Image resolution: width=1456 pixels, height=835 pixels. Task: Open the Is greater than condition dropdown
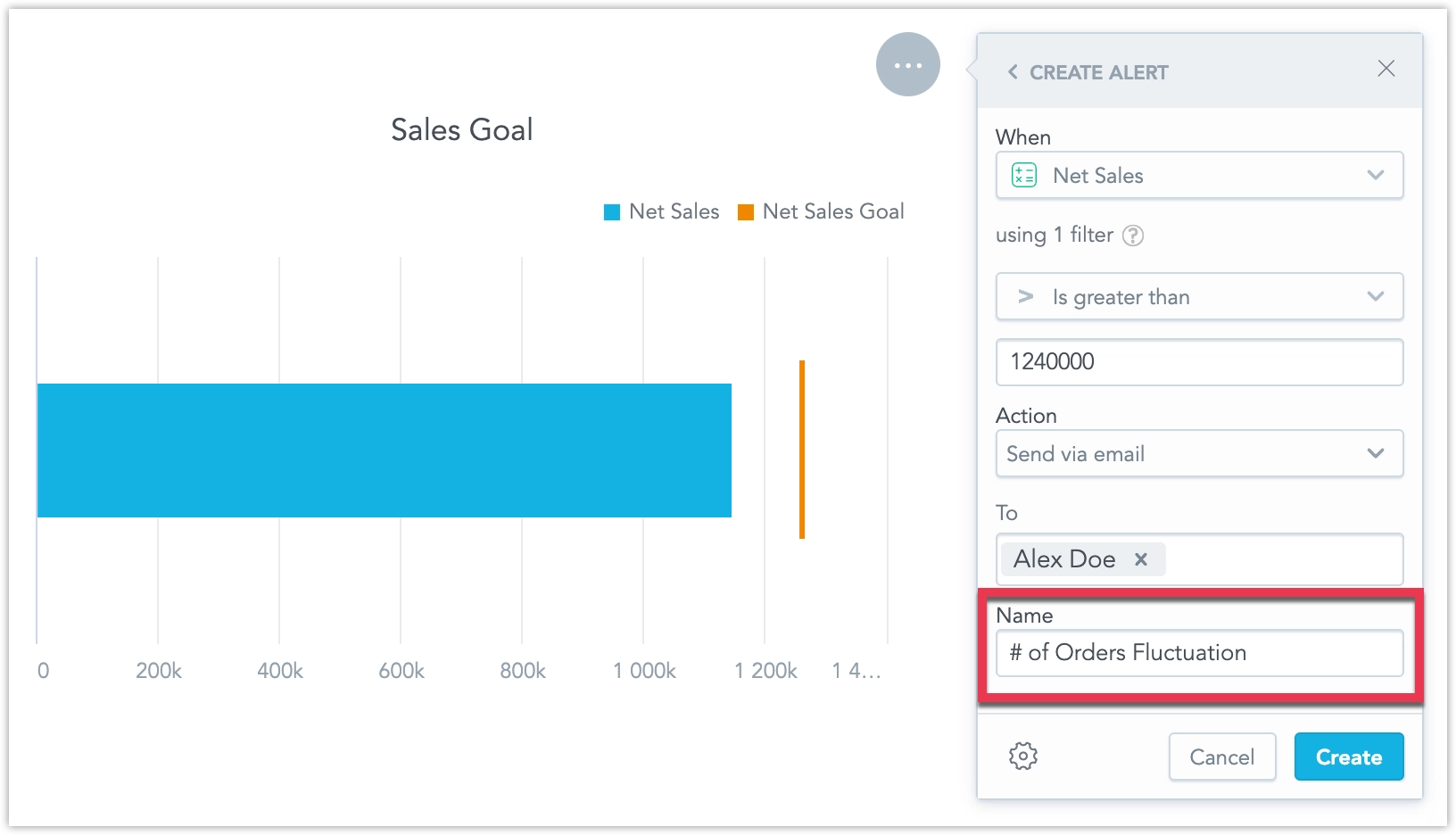click(1375, 297)
